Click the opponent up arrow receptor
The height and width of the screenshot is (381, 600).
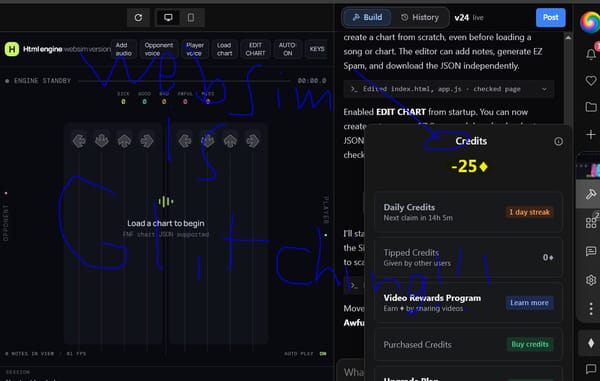click(124, 141)
